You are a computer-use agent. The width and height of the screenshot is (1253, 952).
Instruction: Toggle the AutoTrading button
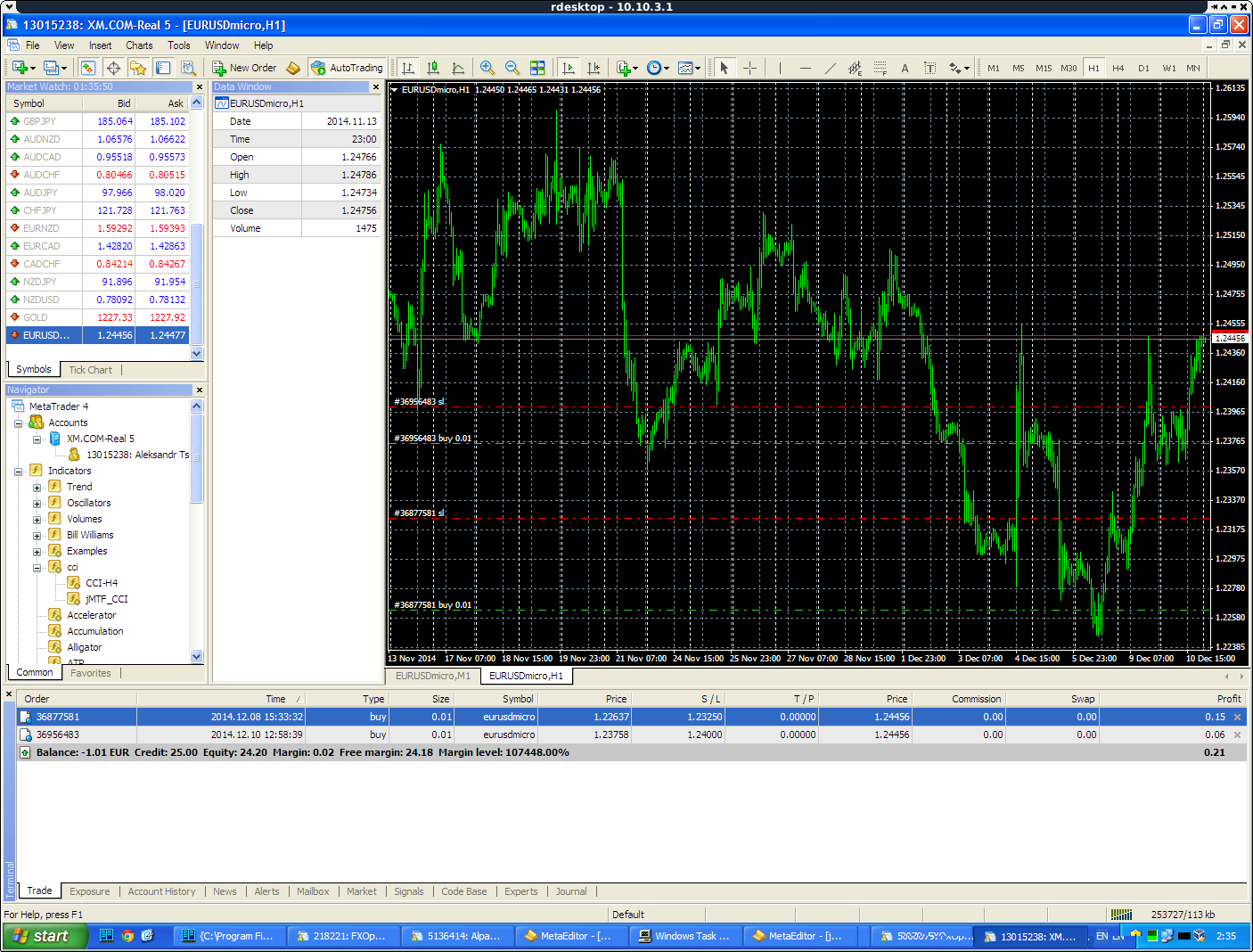[x=346, y=68]
